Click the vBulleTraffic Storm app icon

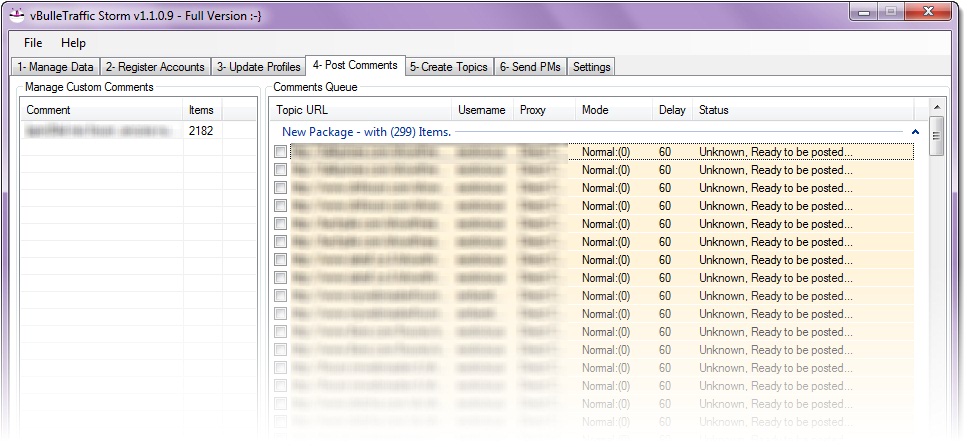click(17, 13)
